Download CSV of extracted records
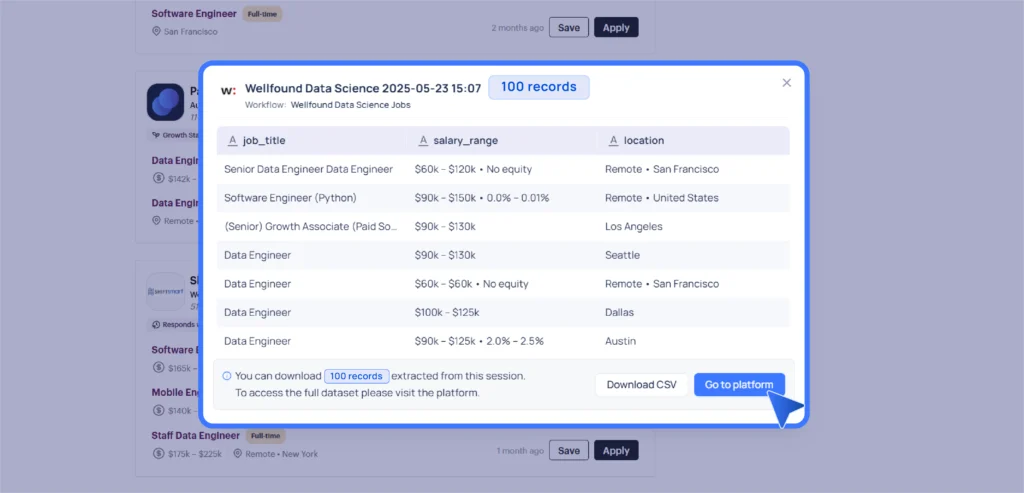Screen dimensions: 1024x493 click(x=641, y=385)
